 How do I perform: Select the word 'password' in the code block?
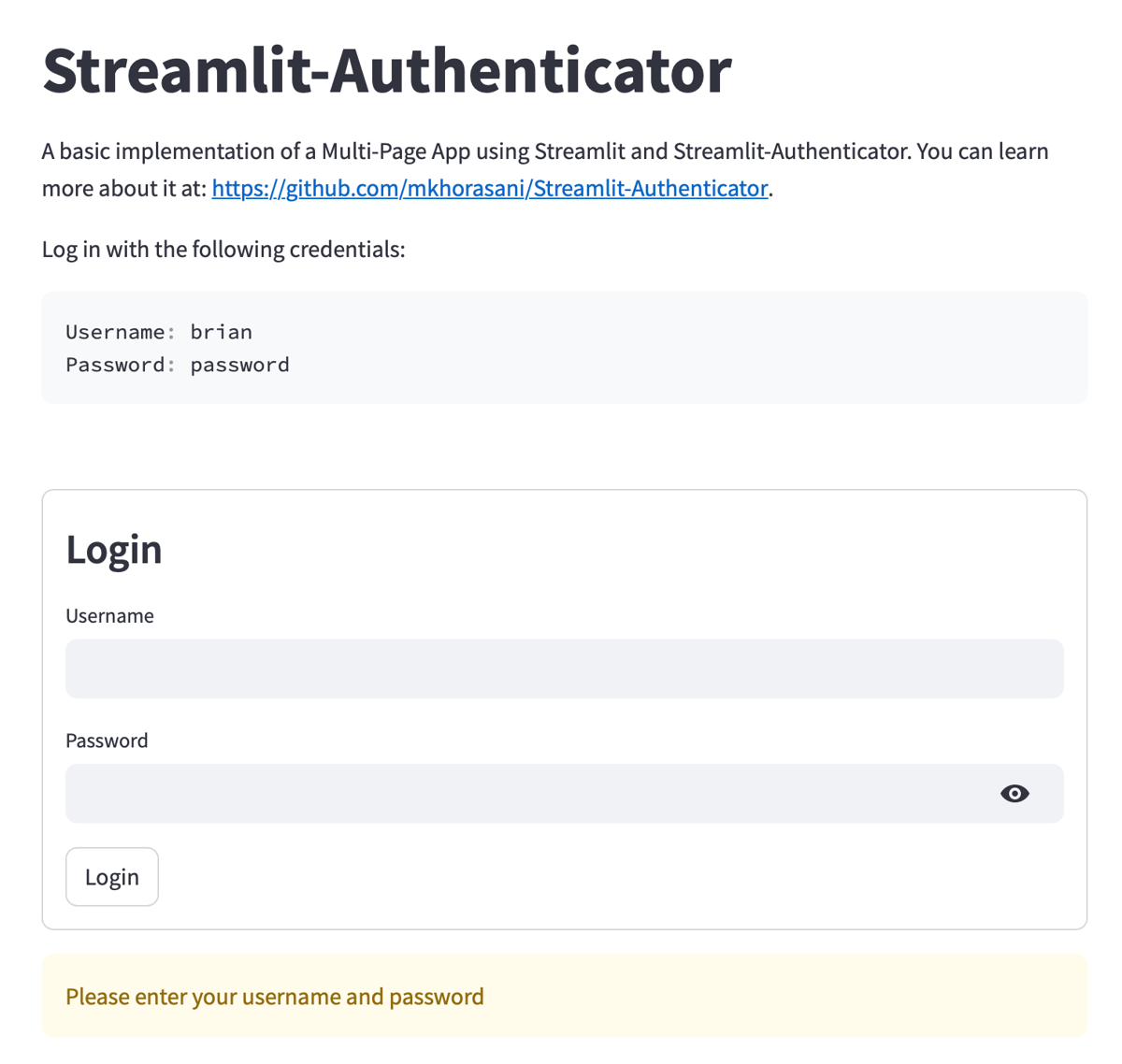tap(239, 365)
